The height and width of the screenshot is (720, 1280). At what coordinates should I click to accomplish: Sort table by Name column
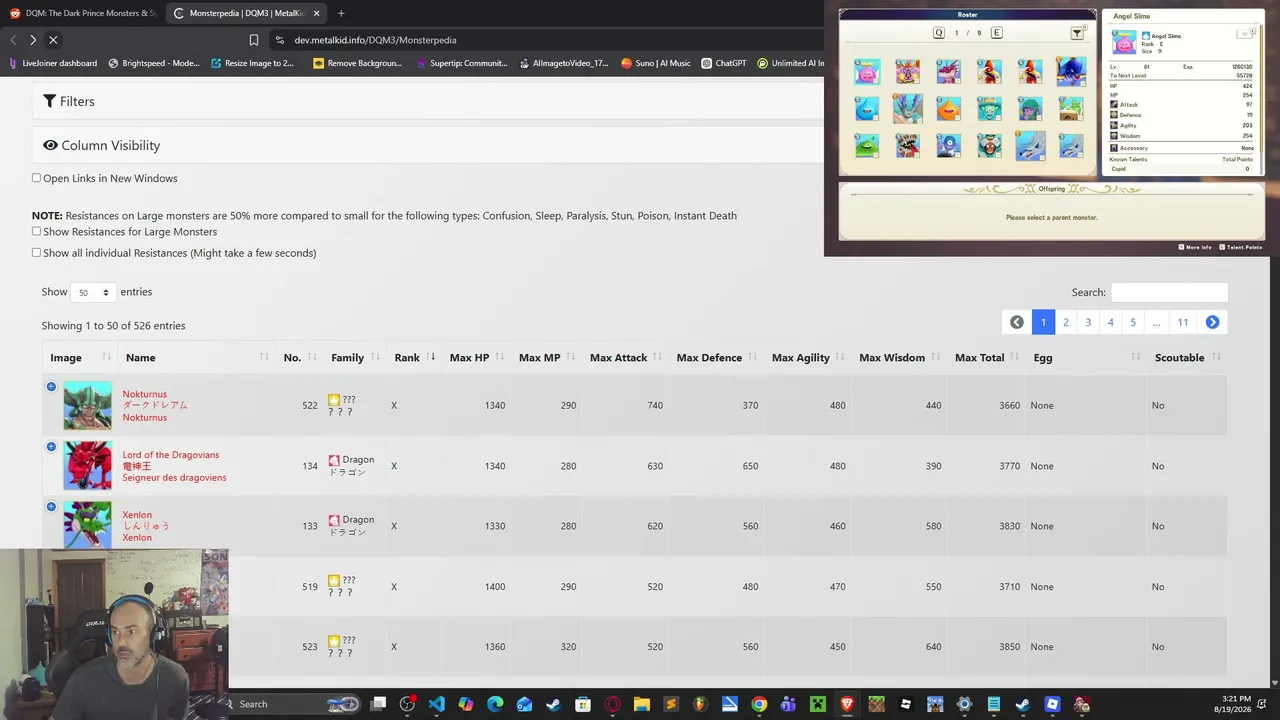(196, 357)
